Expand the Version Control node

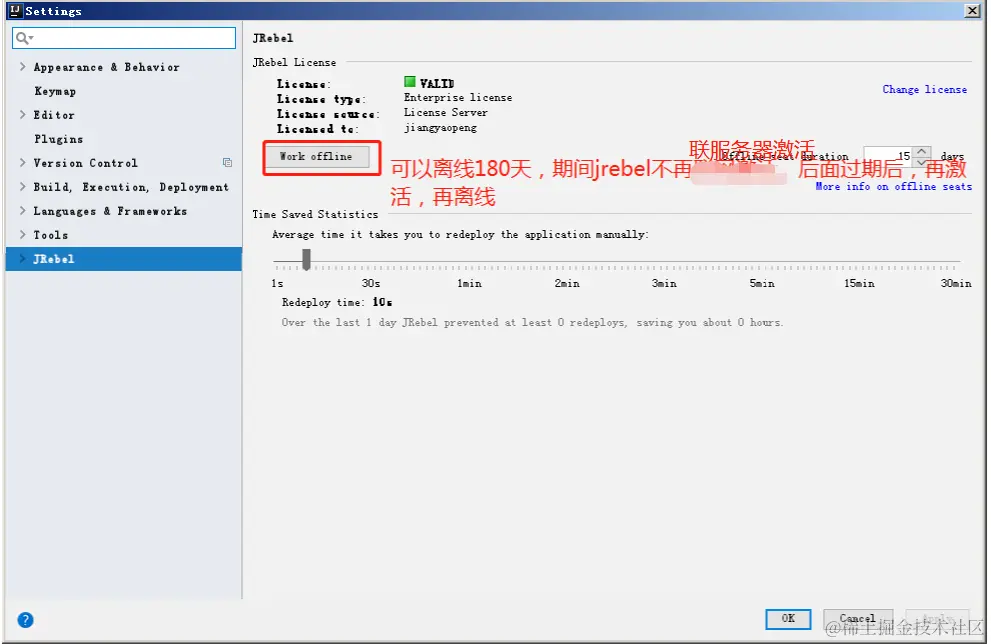coord(23,162)
